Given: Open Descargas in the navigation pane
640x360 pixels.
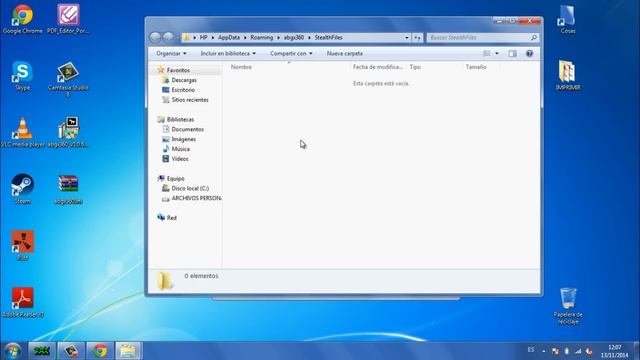Looking at the screenshot, I should [184, 80].
